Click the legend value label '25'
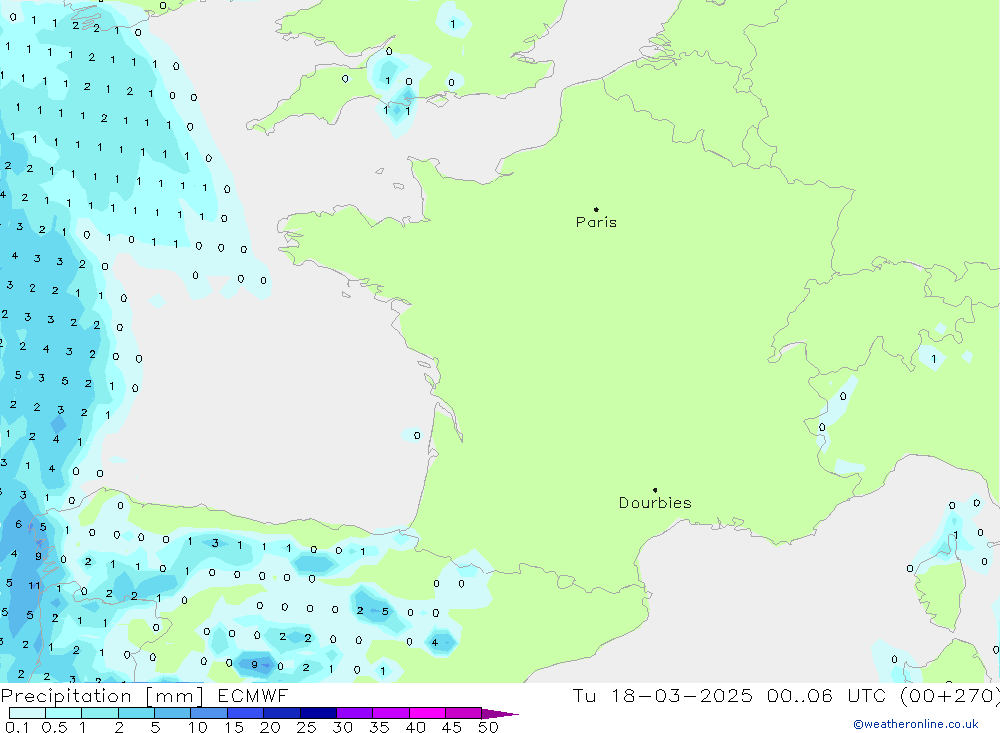Image resolution: width=1000 pixels, height=733 pixels. pos(307,727)
